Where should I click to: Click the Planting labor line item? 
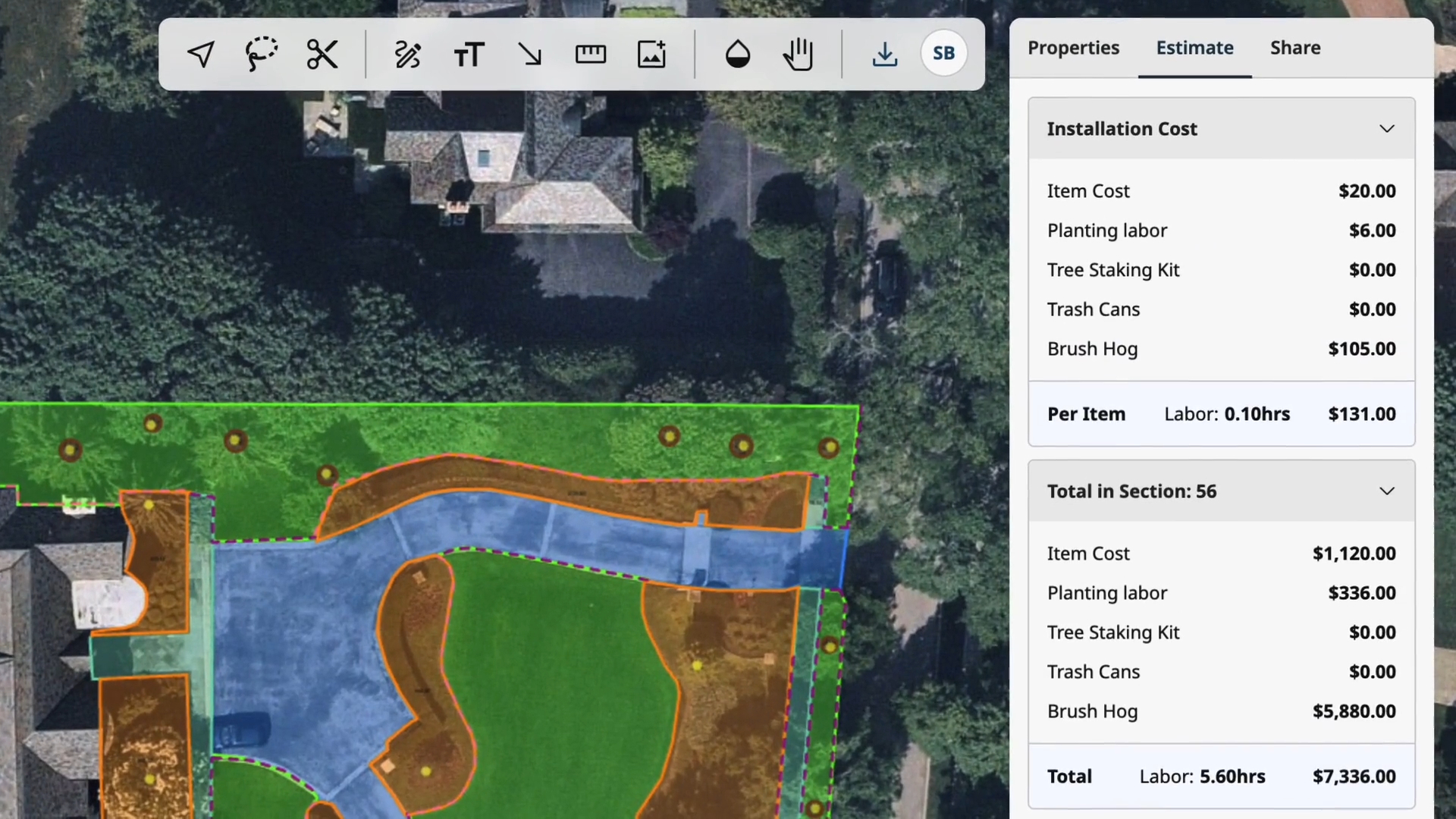[x=1221, y=231]
